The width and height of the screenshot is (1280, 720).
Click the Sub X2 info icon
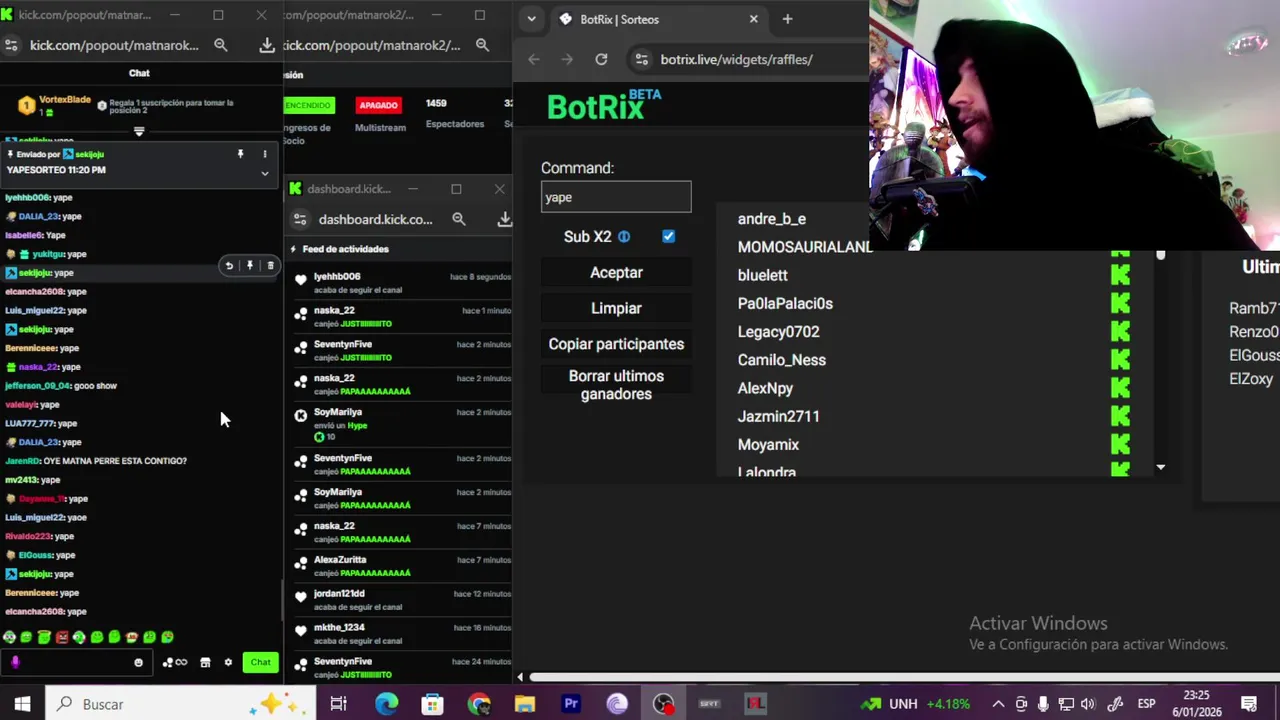(624, 237)
